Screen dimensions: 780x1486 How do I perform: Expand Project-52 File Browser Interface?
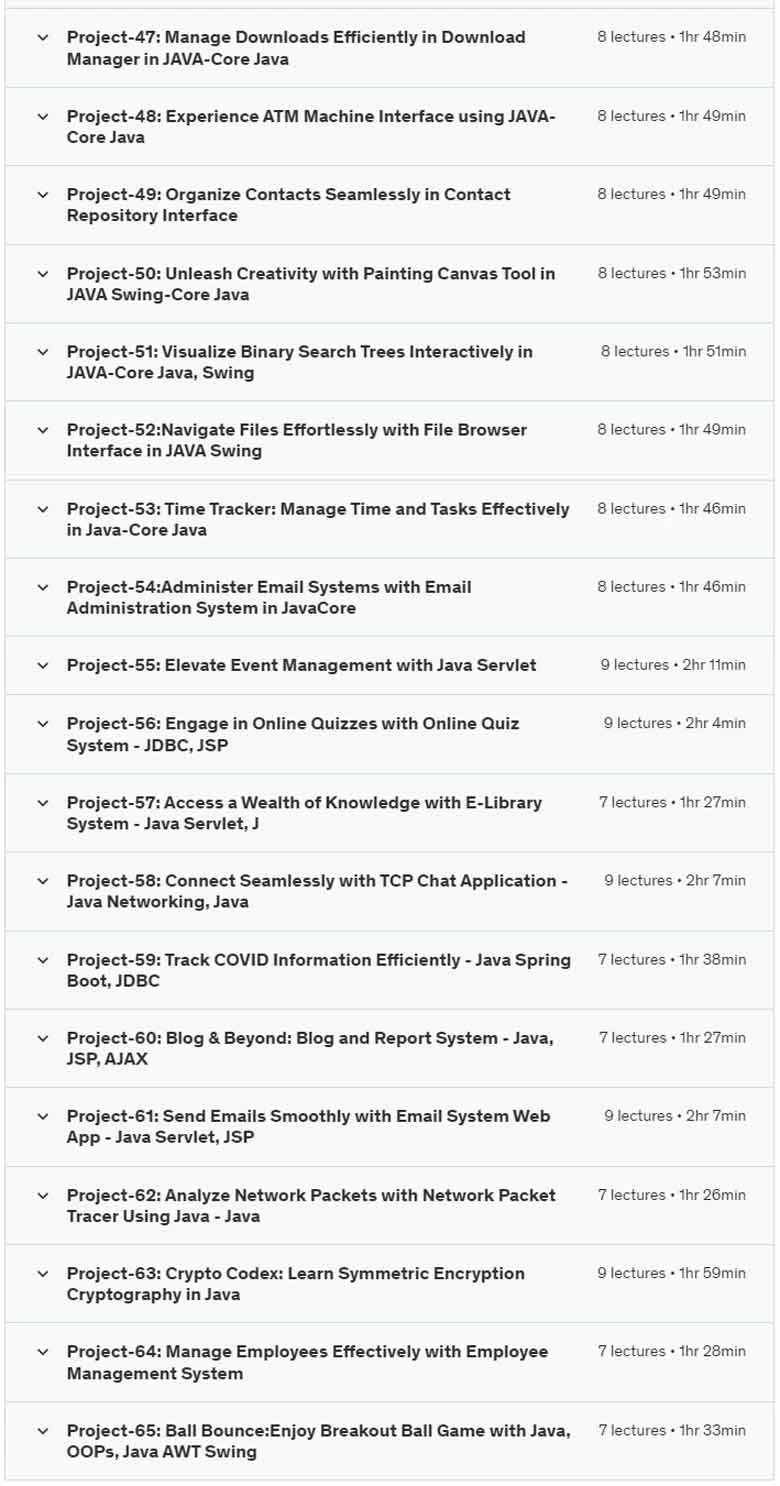389,441
